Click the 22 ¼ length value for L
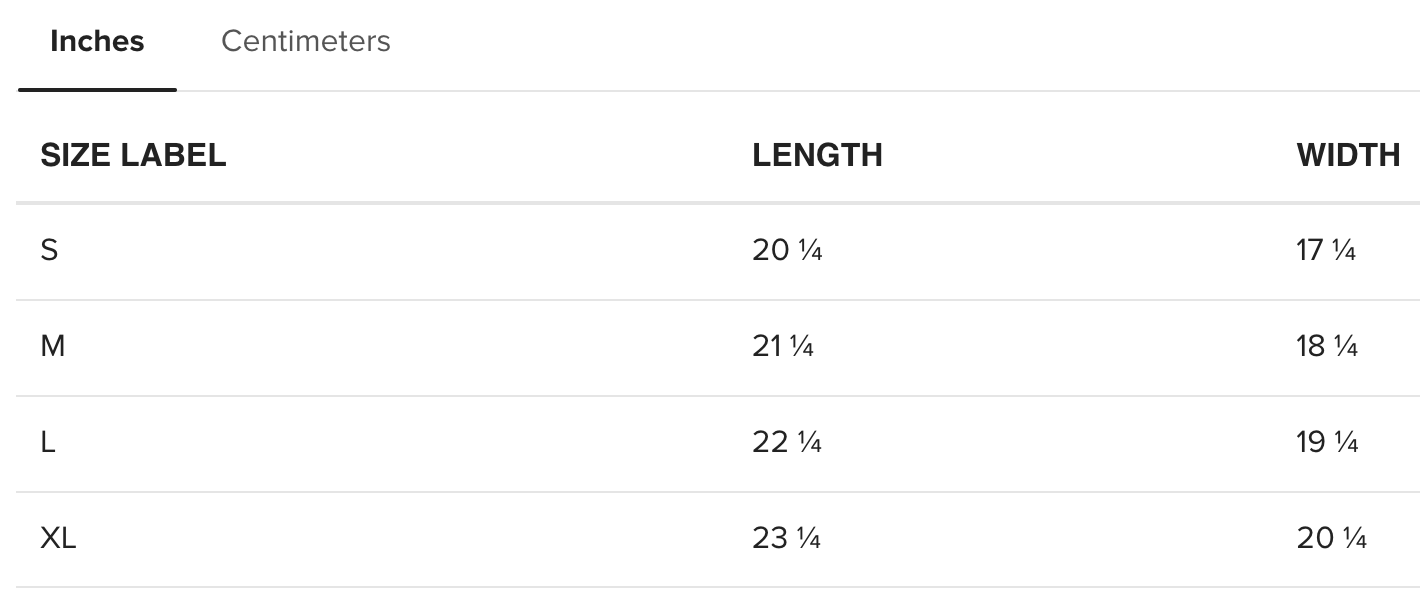The height and width of the screenshot is (614, 1420). click(787, 442)
